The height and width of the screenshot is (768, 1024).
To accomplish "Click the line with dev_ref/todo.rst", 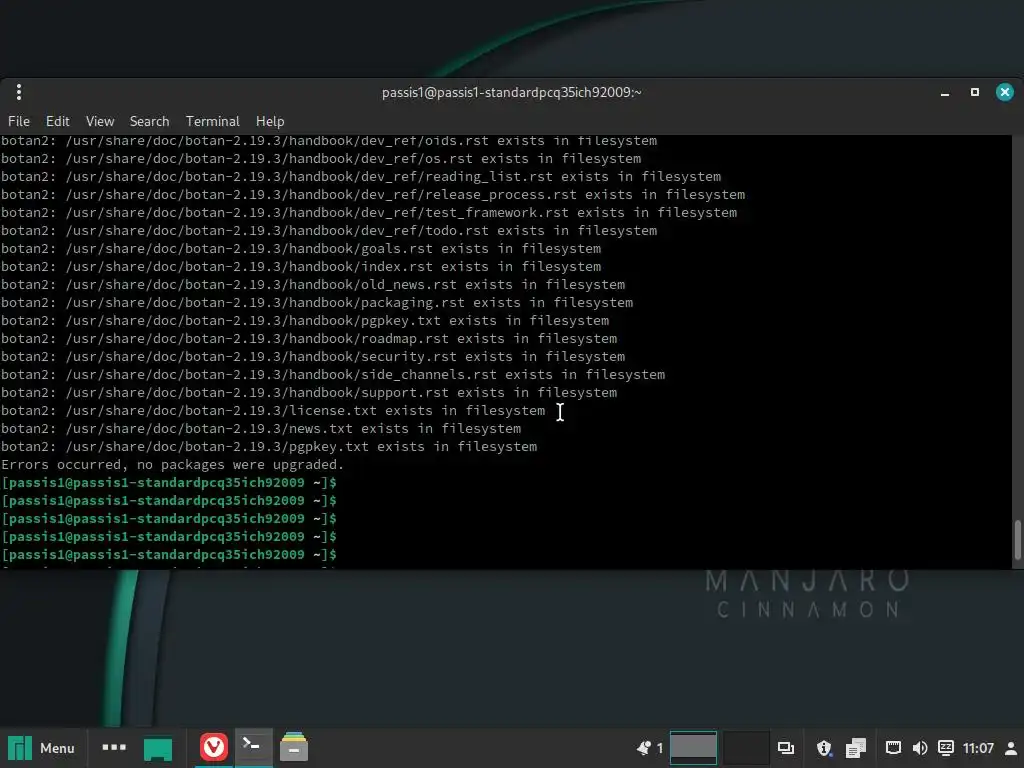I will pyautogui.click(x=329, y=231).
